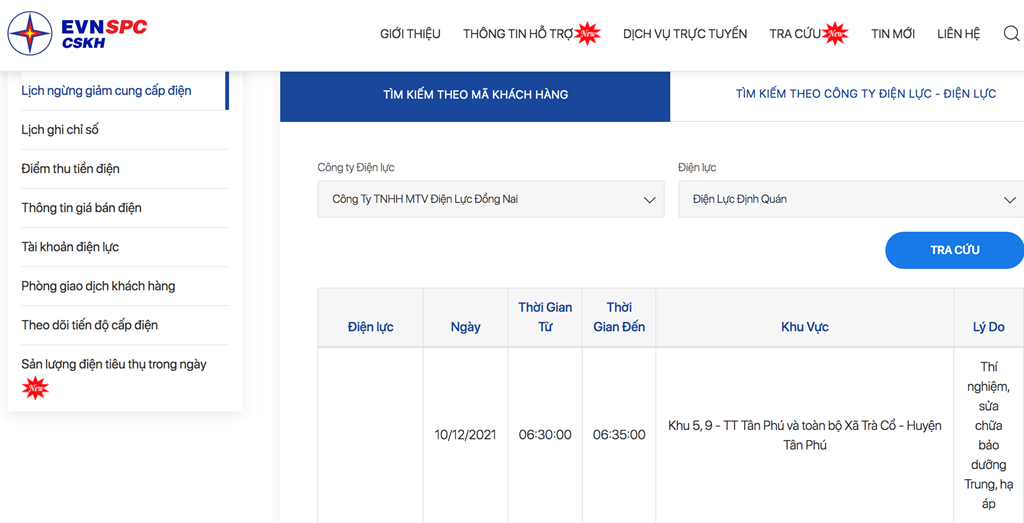The width and height of the screenshot is (1024, 523).
Task: Expand the Công ty Điện lực dropdown
Action: tap(490, 199)
